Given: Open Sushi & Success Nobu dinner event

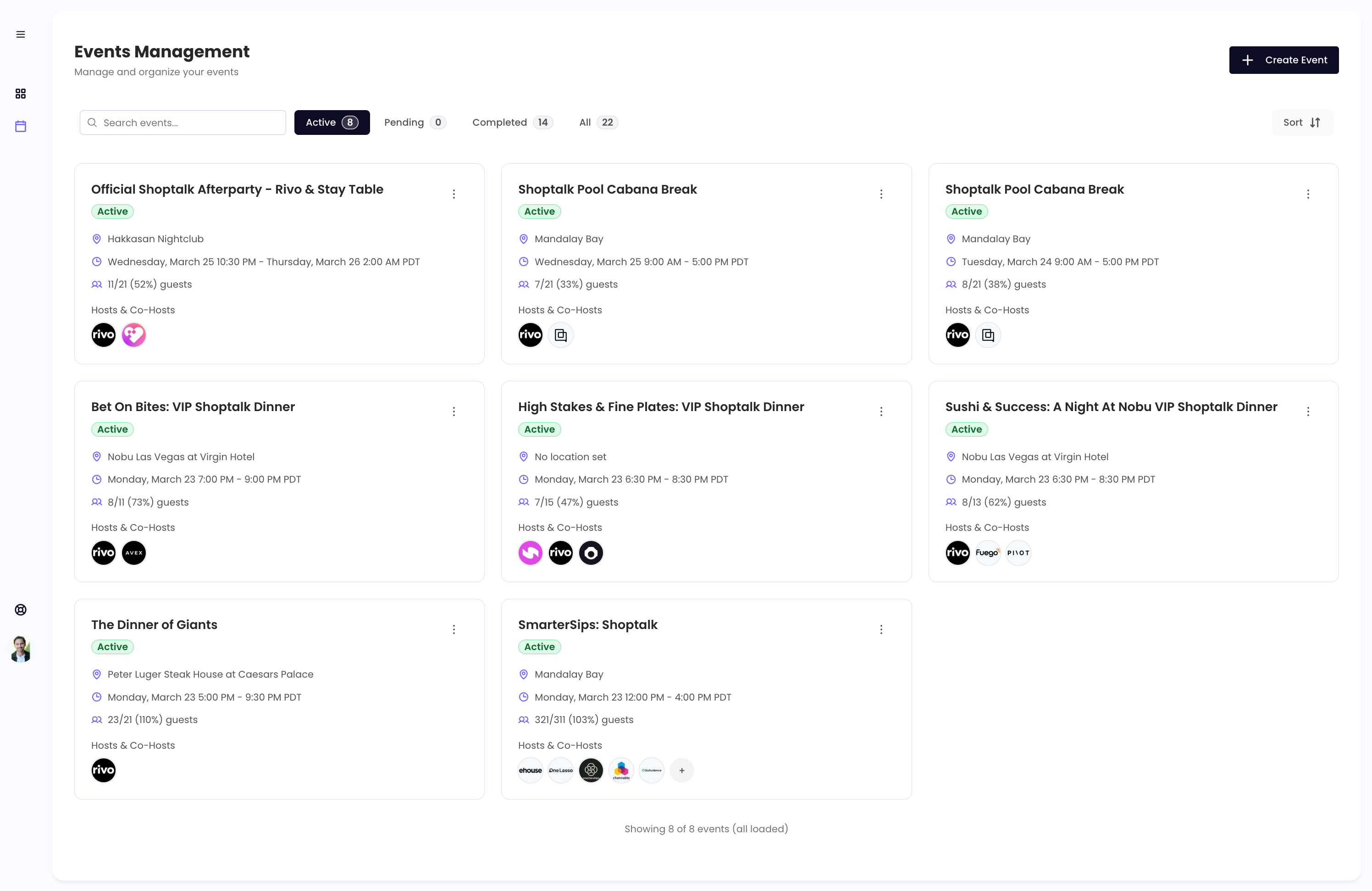Looking at the screenshot, I should (1111, 407).
